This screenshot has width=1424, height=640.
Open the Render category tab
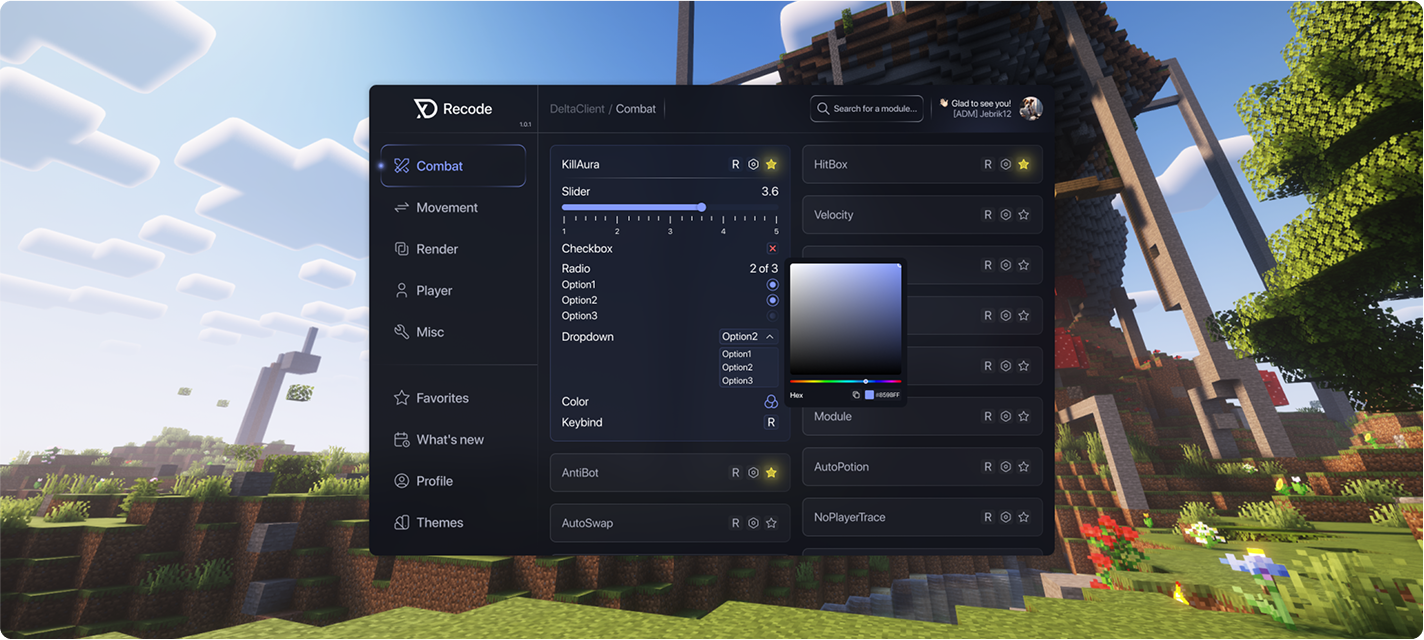tap(437, 249)
